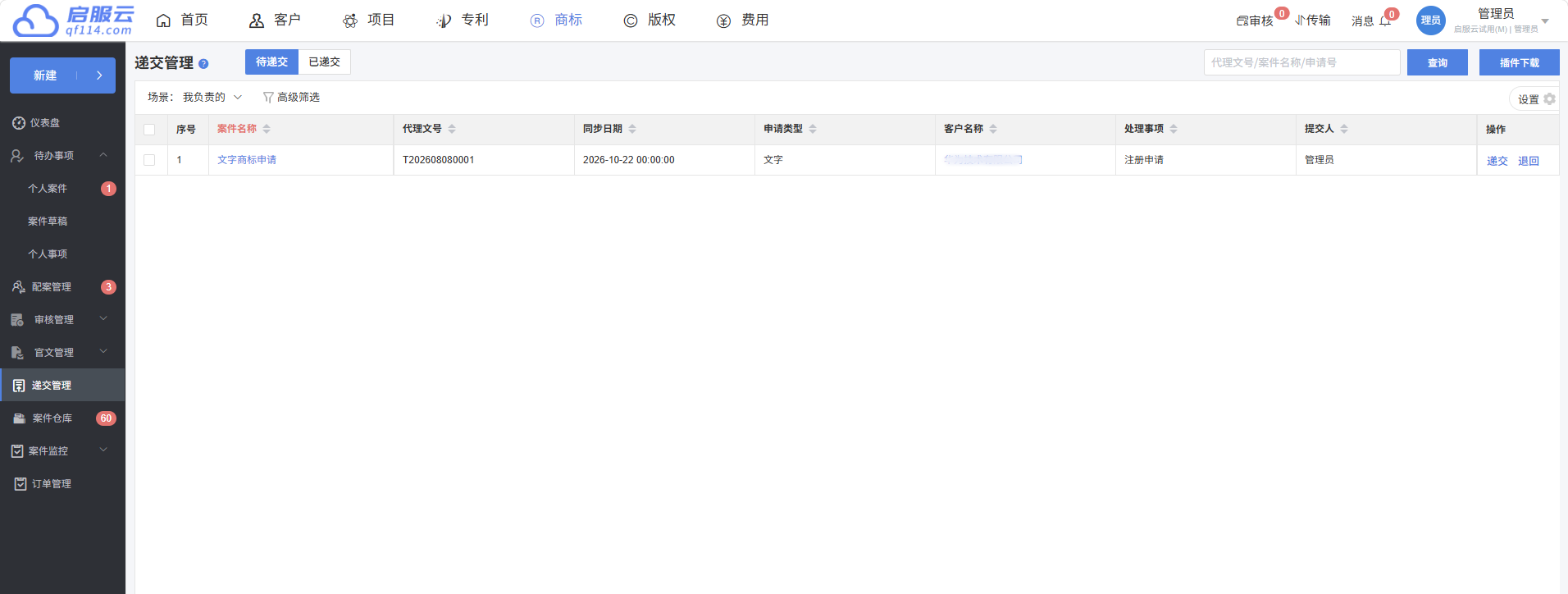Screen dimensions: 1568x594
Task: Click the 项目 atom icon
Action: click(350, 21)
